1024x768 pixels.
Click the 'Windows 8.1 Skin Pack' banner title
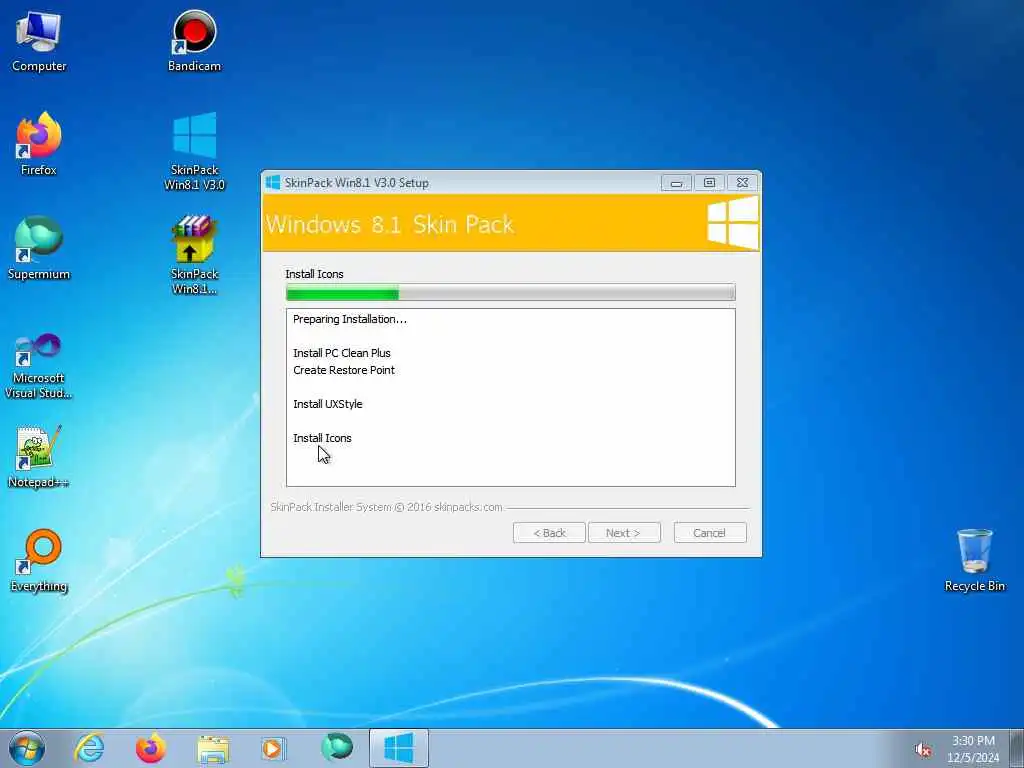pyautogui.click(x=390, y=225)
